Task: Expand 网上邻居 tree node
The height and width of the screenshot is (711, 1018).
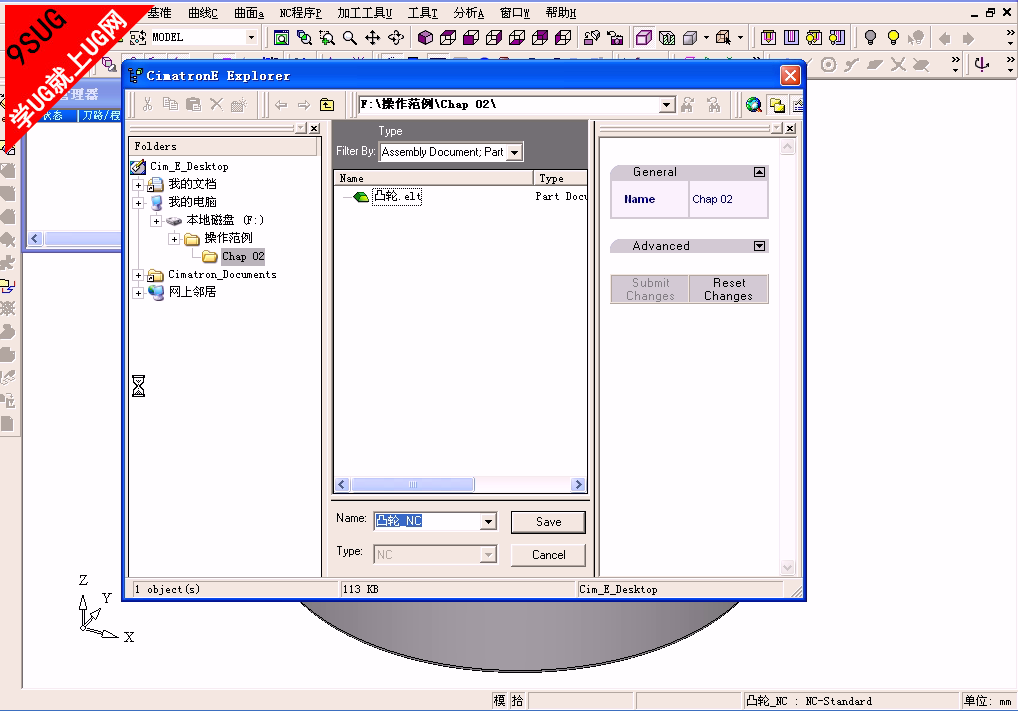Action: (138, 293)
